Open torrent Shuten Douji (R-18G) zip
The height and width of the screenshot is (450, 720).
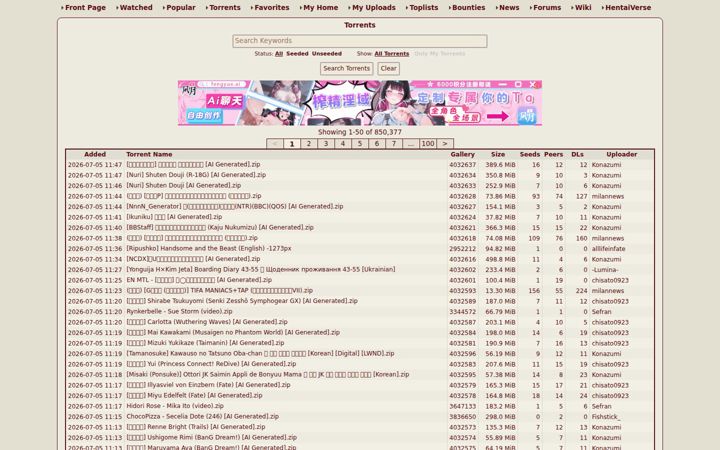click(196, 175)
